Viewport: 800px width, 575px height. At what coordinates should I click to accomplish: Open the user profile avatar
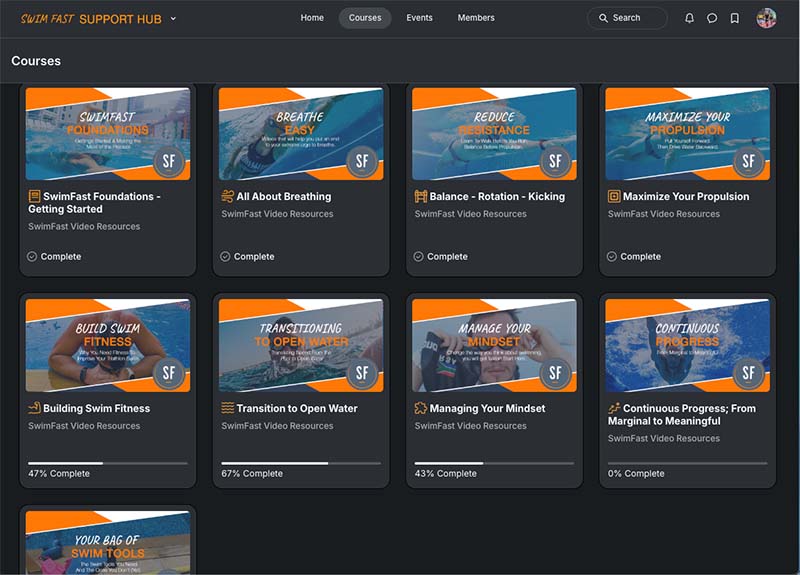click(766, 18)
